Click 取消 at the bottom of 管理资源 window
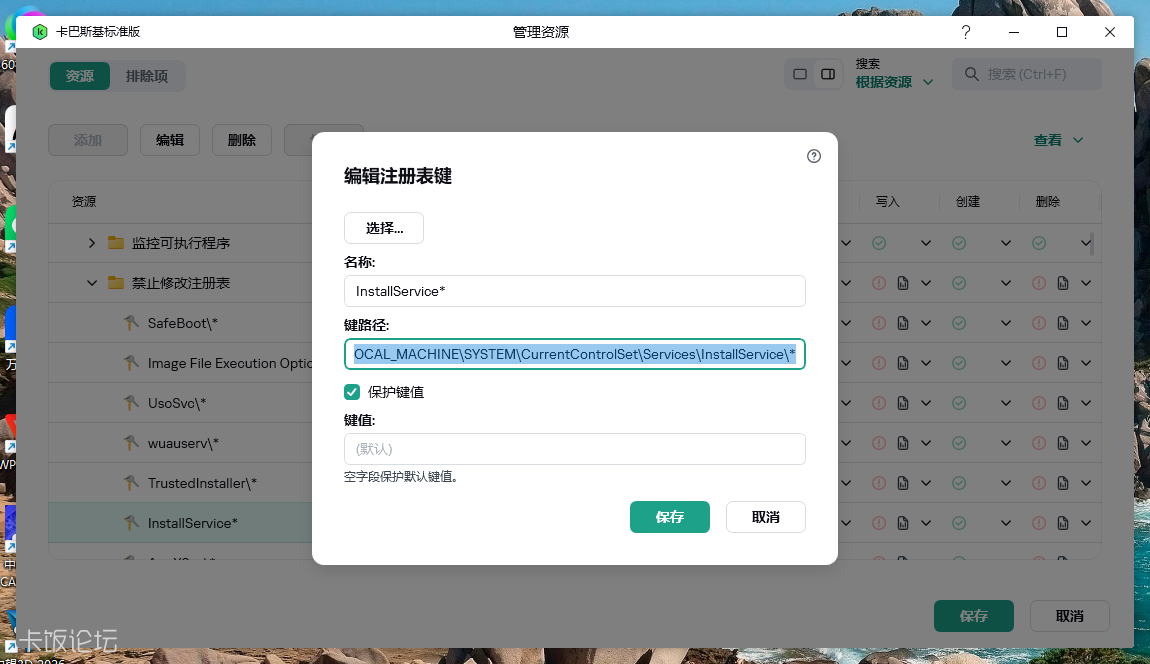 coord(1069,616)
